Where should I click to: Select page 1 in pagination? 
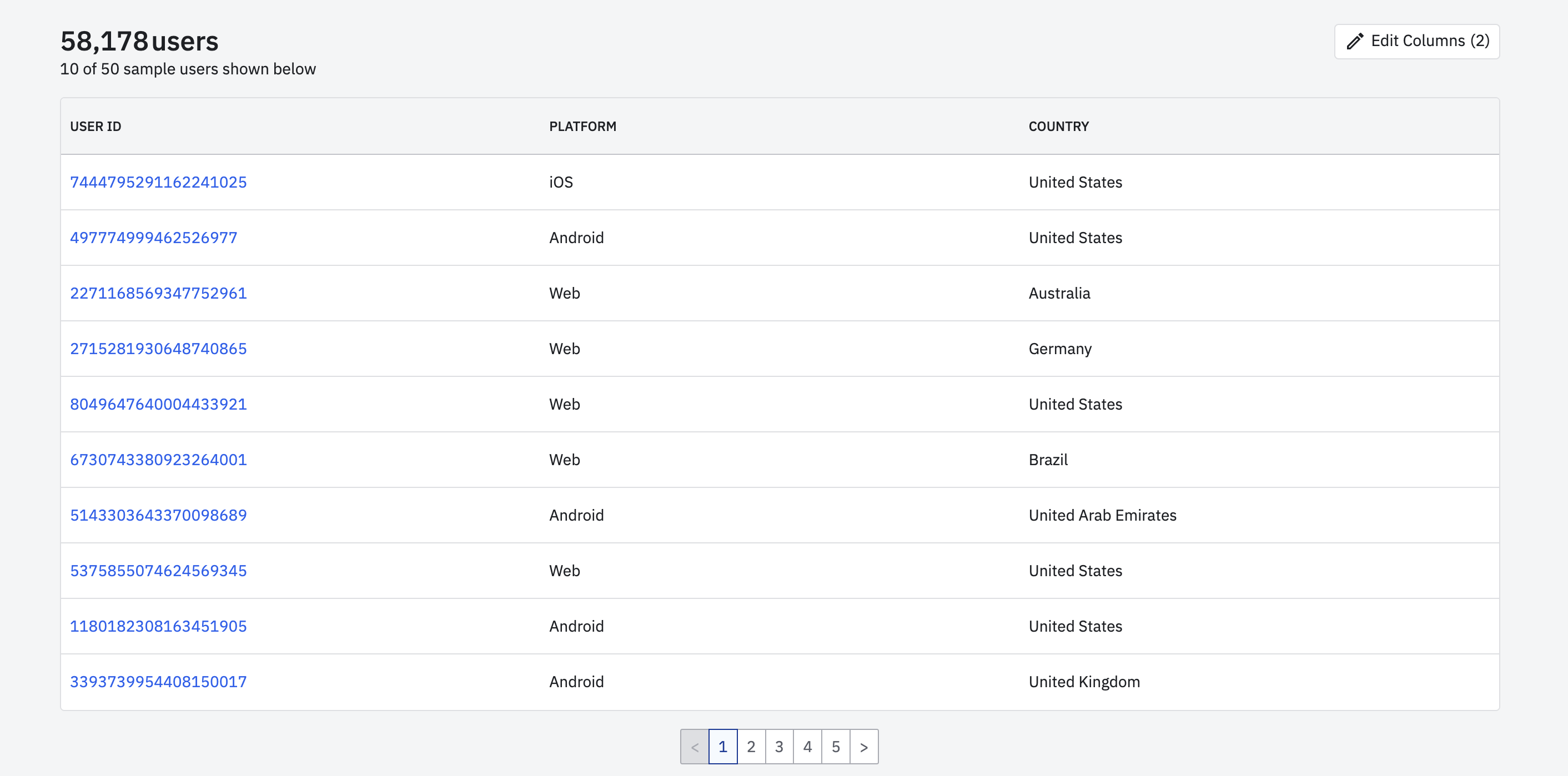[x=722, y=747]
